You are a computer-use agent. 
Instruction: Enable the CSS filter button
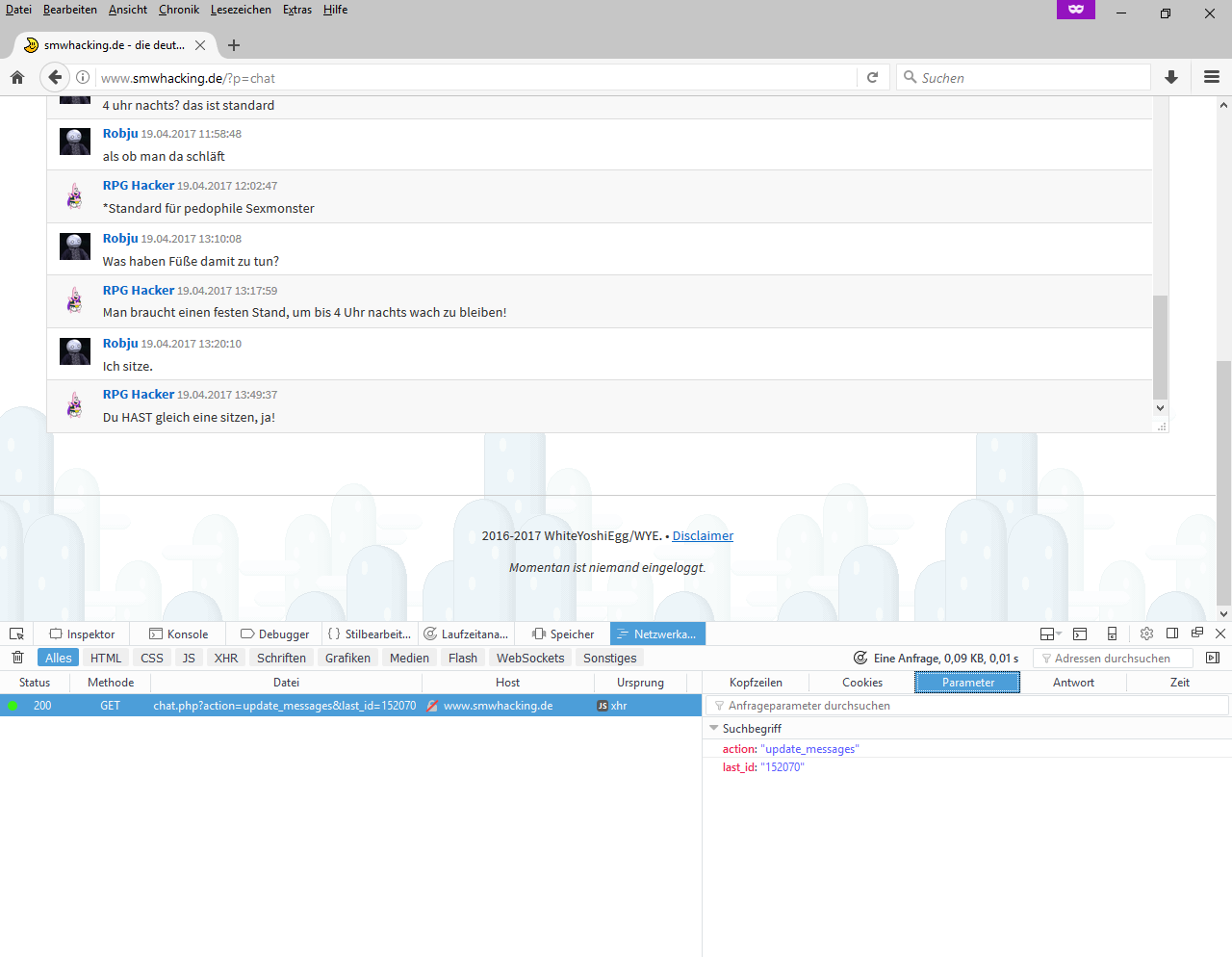pos(152,659)
